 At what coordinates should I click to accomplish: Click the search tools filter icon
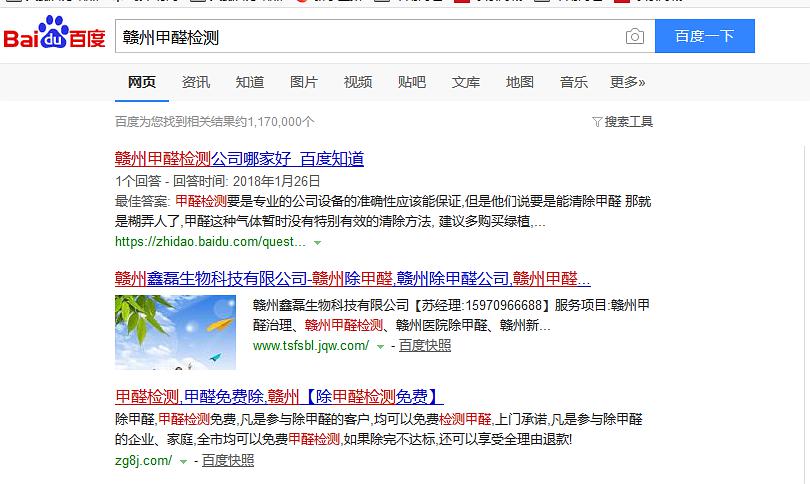point(597,122)
